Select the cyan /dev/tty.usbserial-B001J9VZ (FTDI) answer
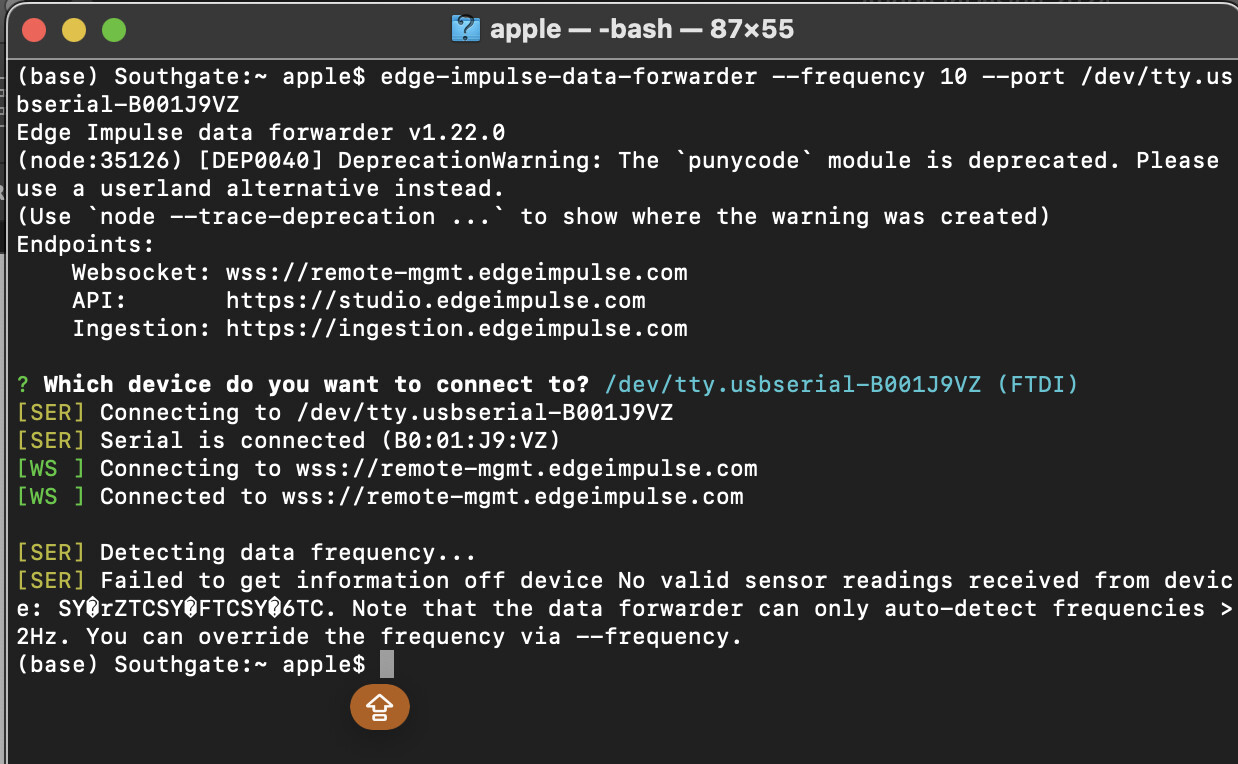 (842, 385)
